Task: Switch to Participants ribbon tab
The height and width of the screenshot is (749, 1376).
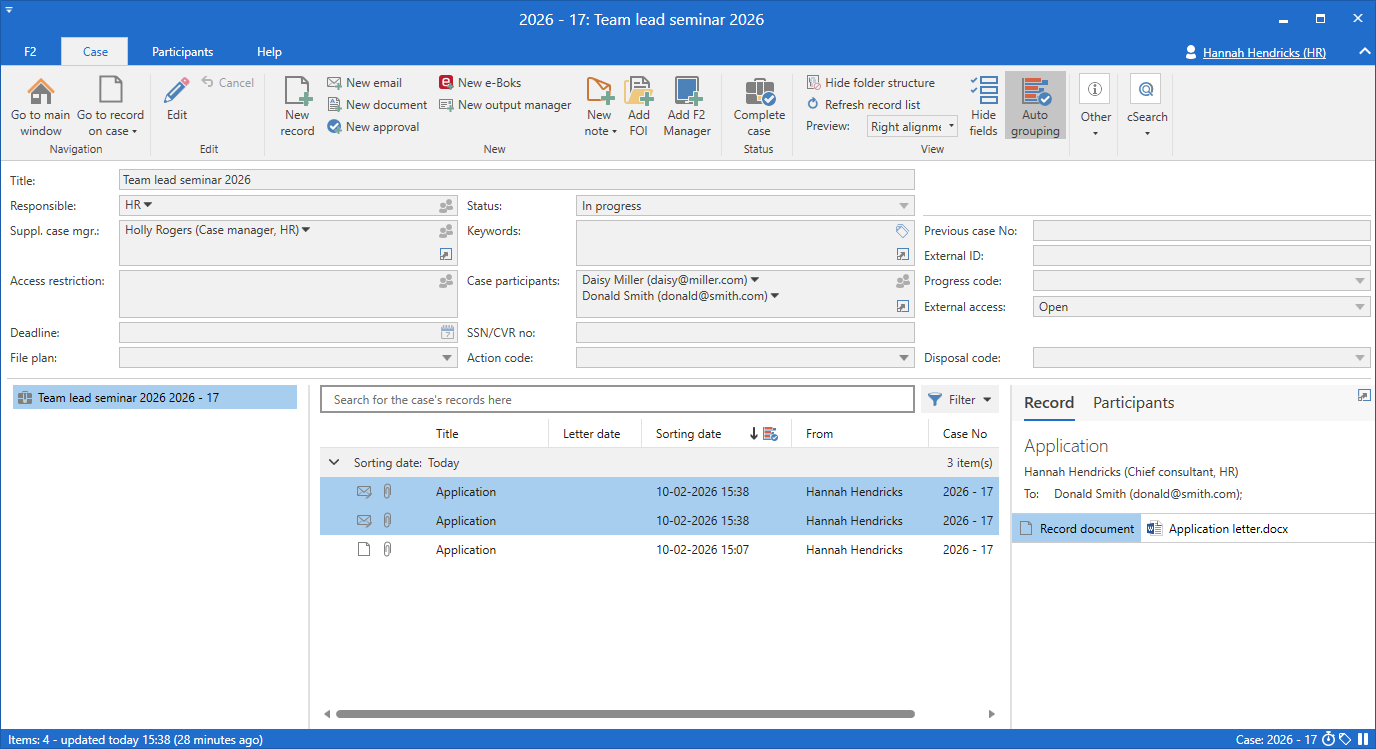Action: point(182,52)
